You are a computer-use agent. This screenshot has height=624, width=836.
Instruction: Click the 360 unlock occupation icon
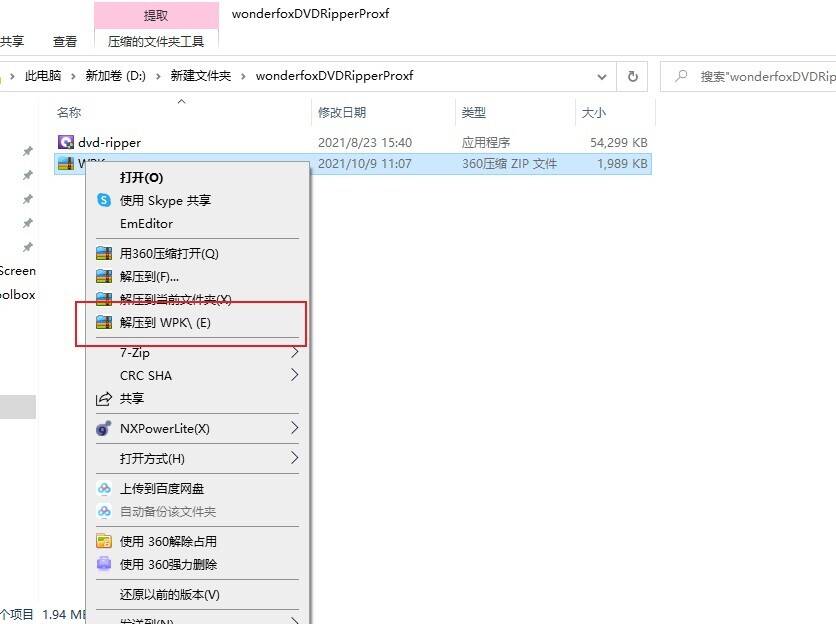coord(104,541)
